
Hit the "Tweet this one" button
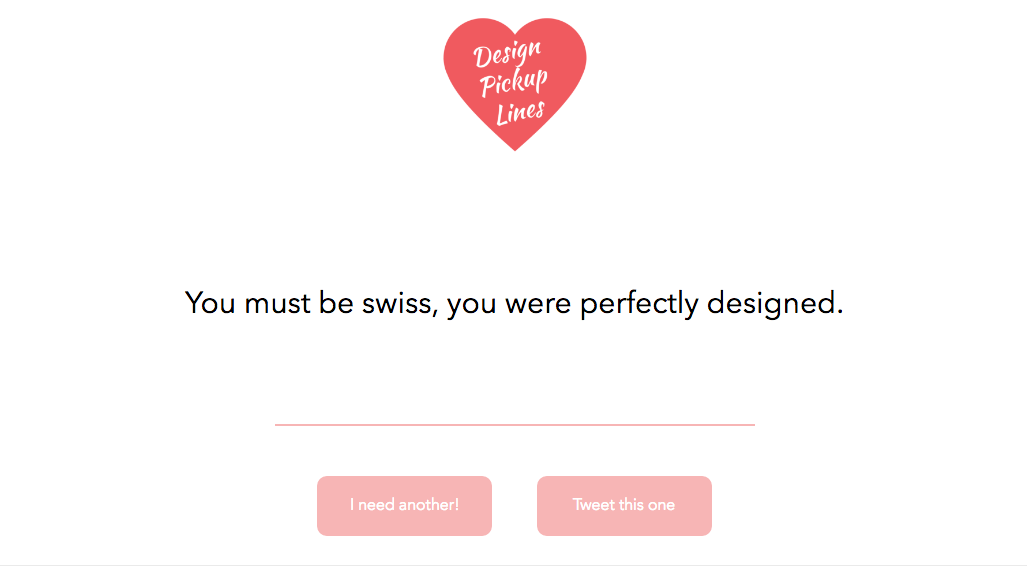point(624,505)
